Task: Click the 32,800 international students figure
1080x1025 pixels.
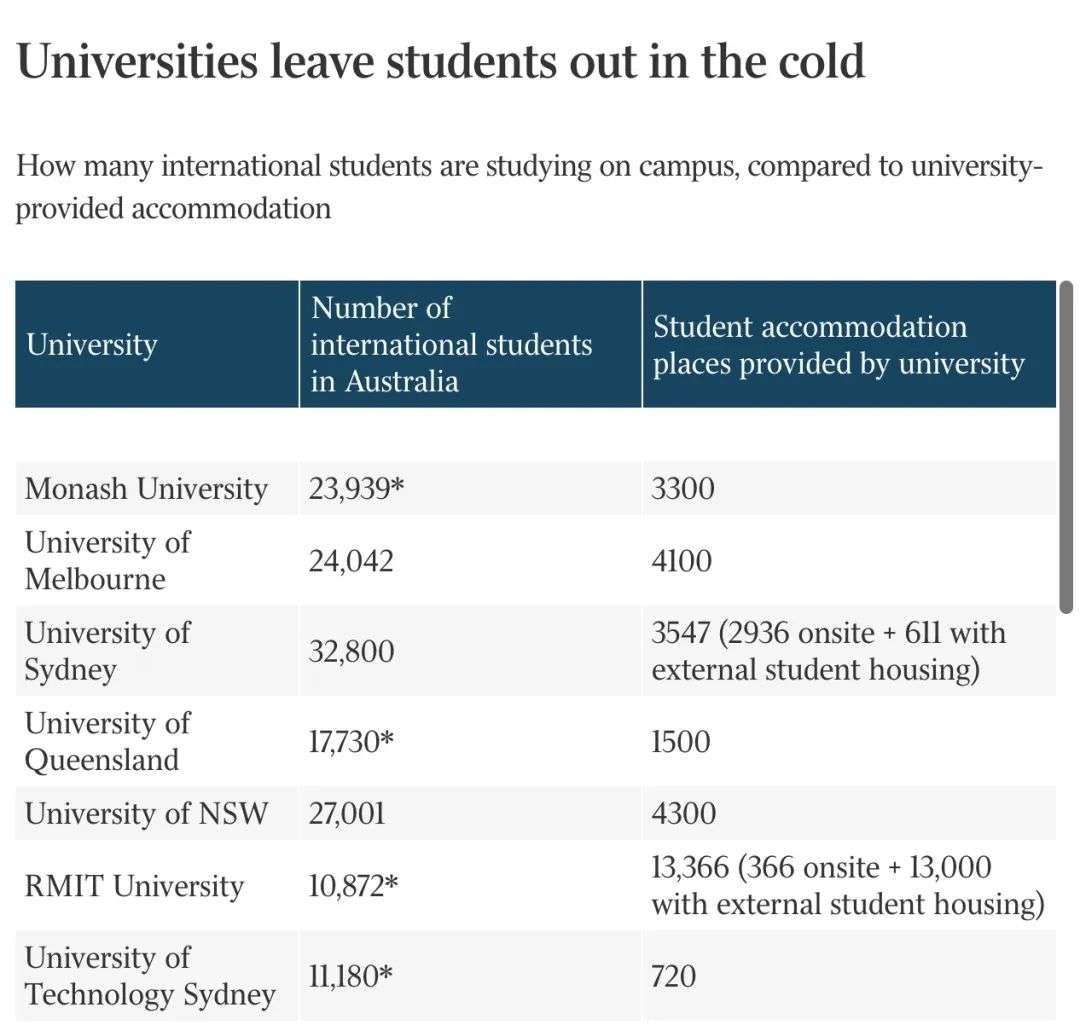Action: click(351, 651)
